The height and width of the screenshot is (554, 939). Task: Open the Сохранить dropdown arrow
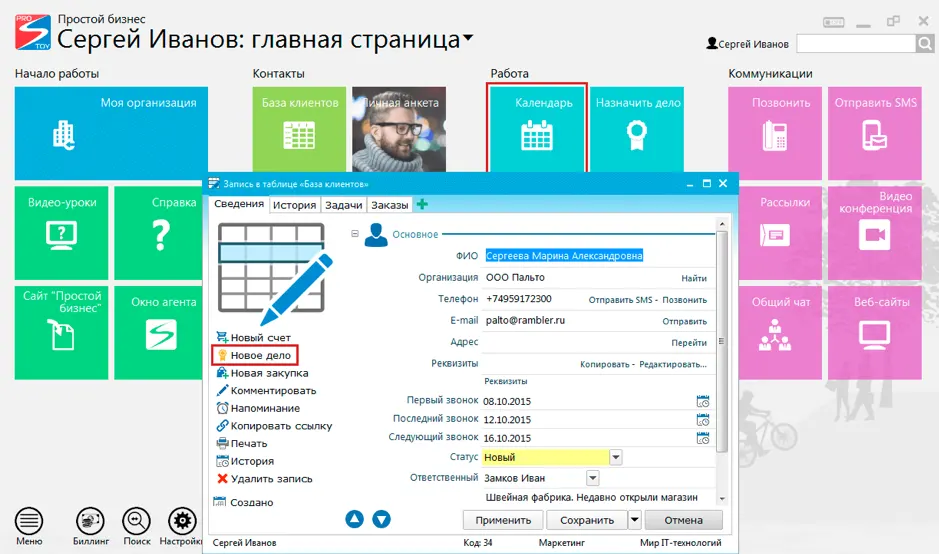[635, 520]
